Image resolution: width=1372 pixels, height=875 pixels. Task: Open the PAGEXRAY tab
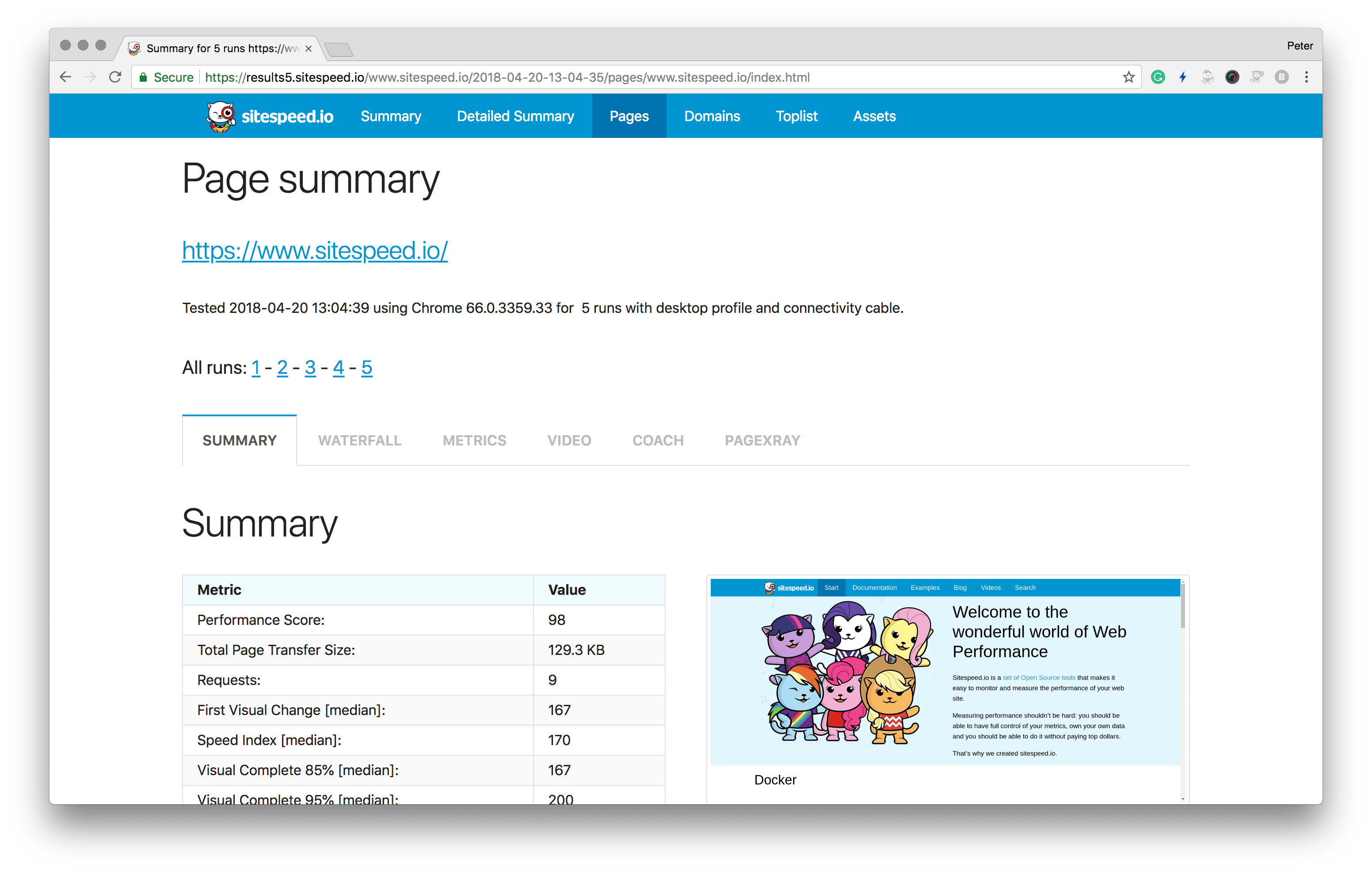click(762, 440)
